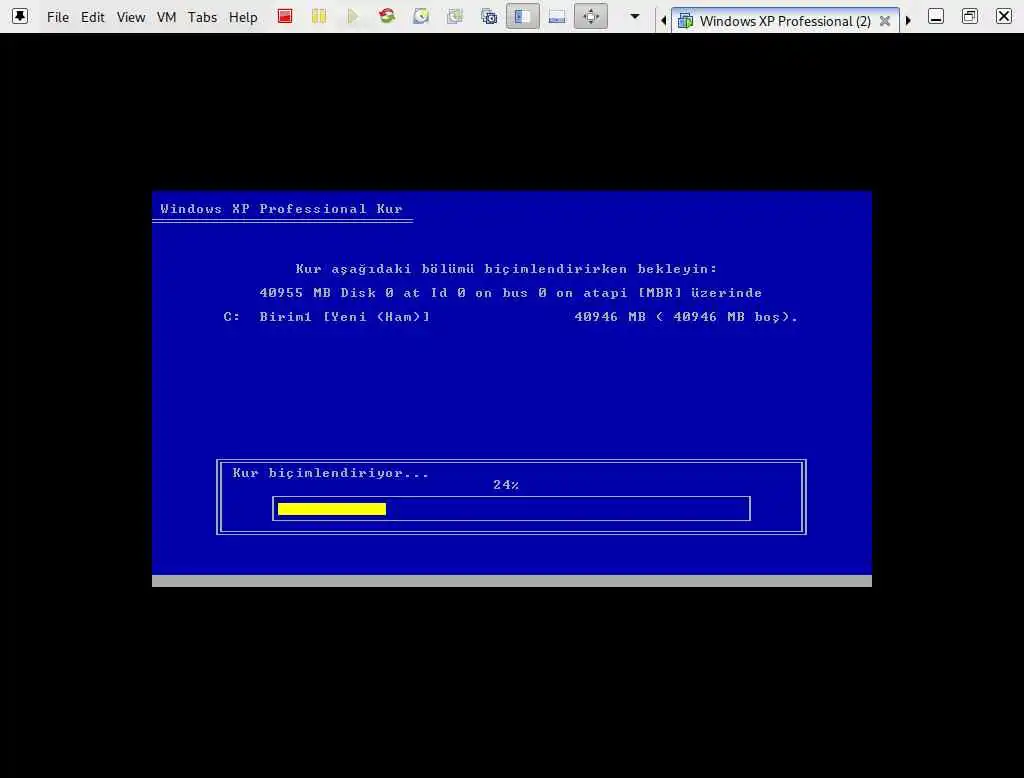The width and height of the screenshot is (1024, 778).
Task: Click the 'biçimlendirirken bekleyin' message line
Action: tap(506, 269)
